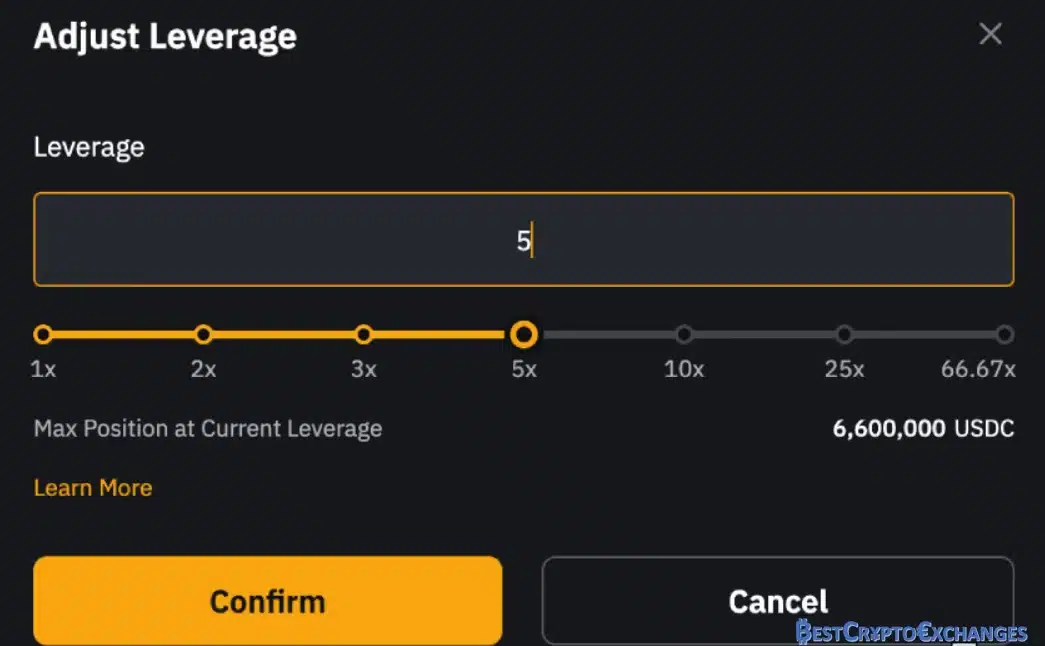
Task: Close the Adjust Leverage dialog
Action: point(990,33)
